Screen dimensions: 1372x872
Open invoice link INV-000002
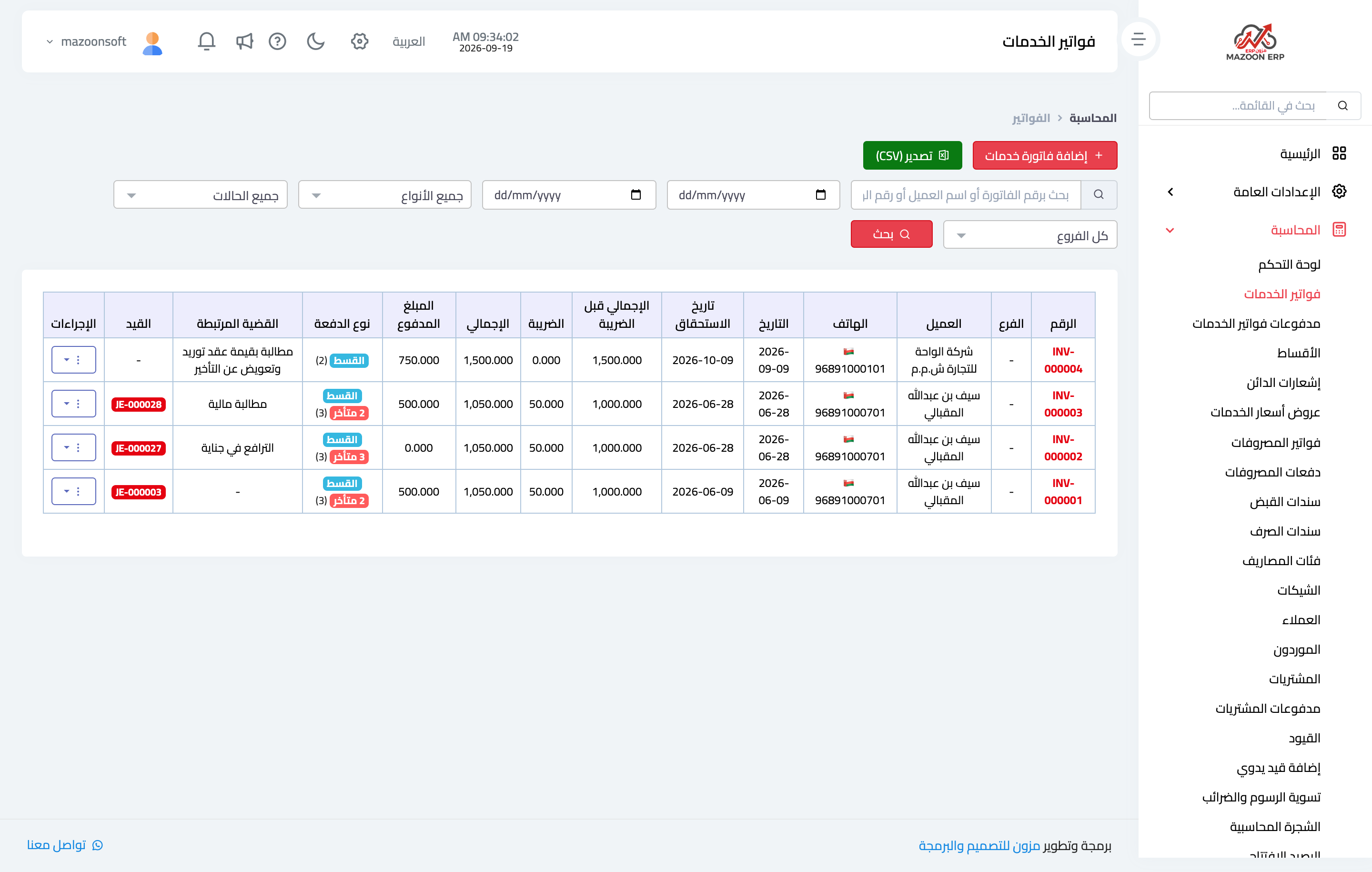pos(1063,448)
